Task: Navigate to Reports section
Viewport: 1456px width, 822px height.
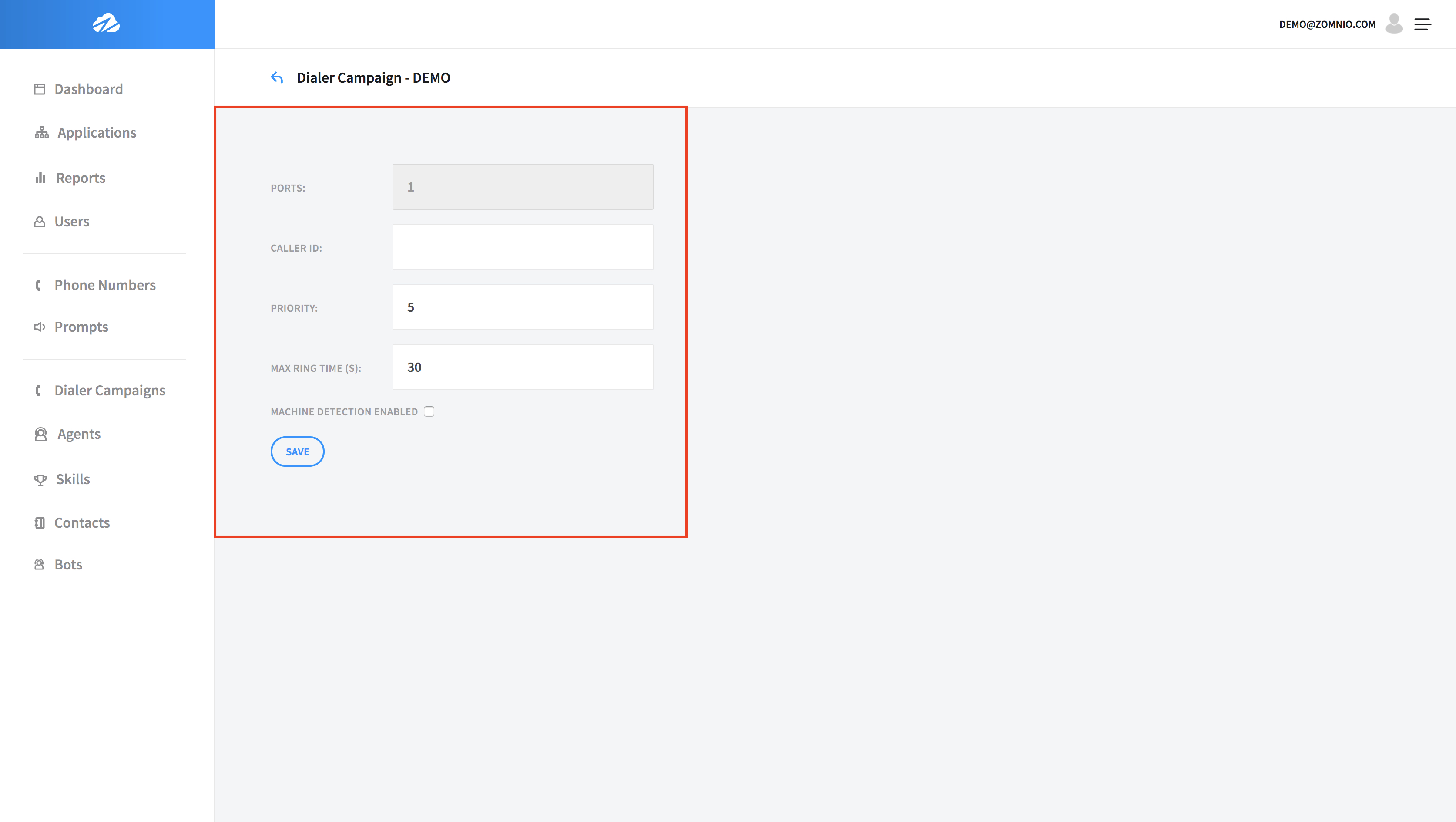Action: tap(80, 178)
